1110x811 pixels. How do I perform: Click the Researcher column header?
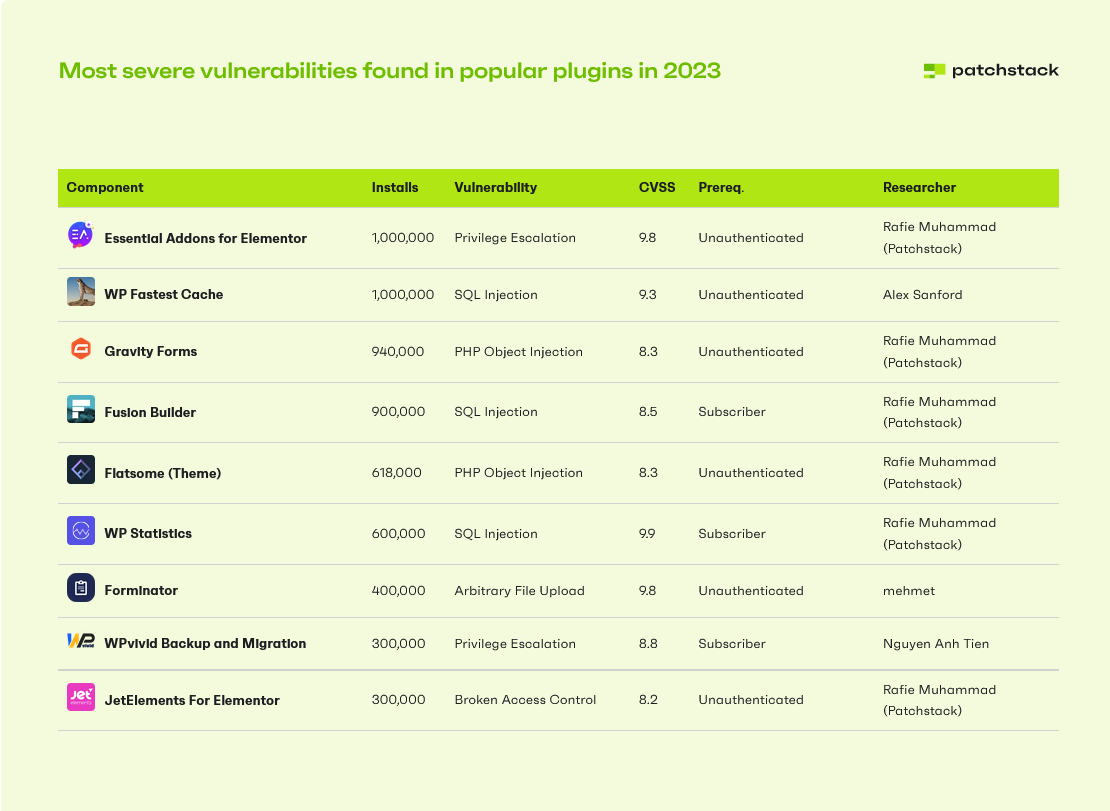[919, 188]
